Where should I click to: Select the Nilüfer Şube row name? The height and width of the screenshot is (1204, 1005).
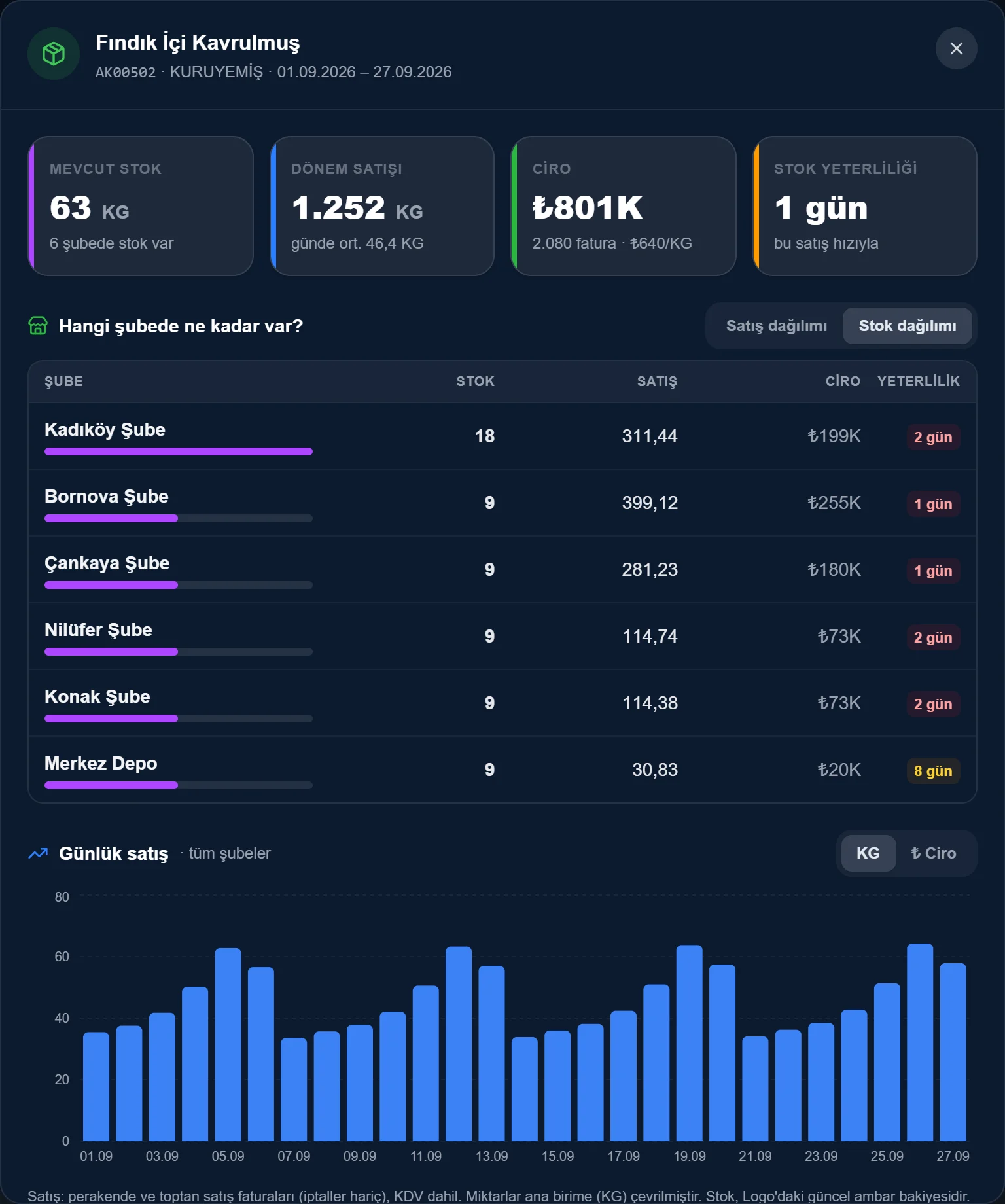pyautogui.click(x=98, y=630)
